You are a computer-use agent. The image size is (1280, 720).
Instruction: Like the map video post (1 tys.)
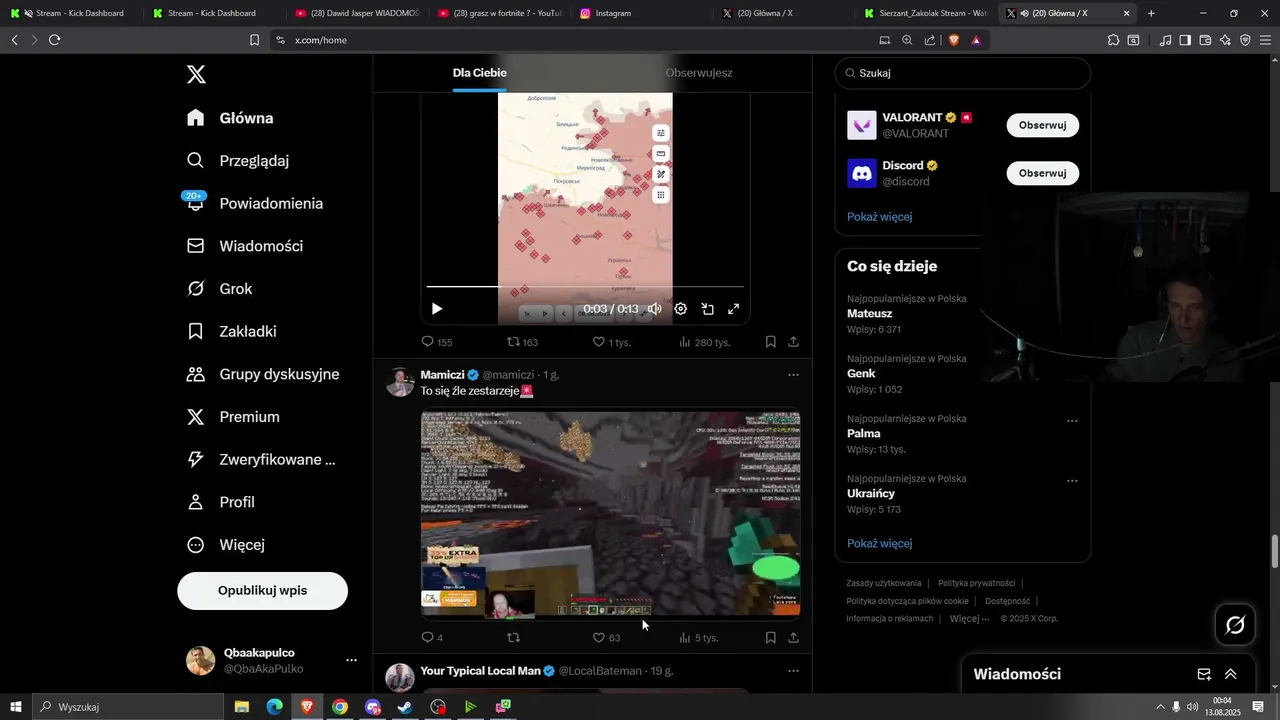click(x=612, y=342)
